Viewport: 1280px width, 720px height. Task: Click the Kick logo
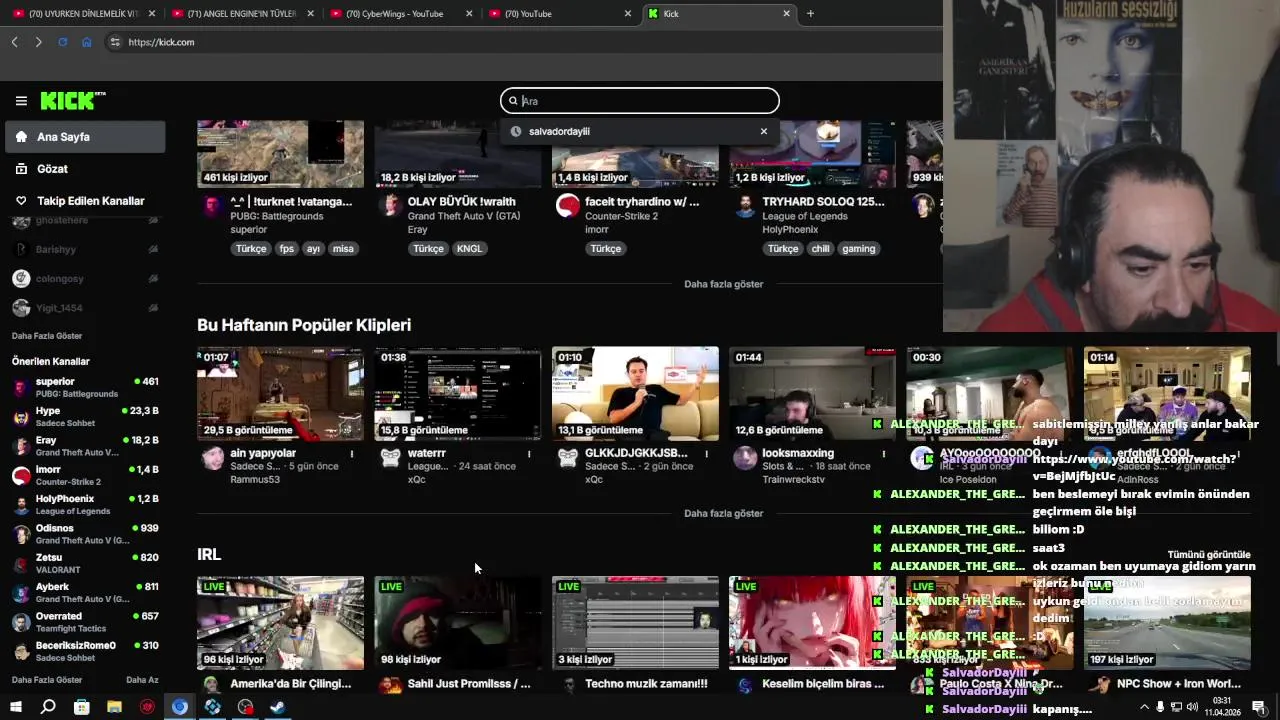click(x=72, y=101)
